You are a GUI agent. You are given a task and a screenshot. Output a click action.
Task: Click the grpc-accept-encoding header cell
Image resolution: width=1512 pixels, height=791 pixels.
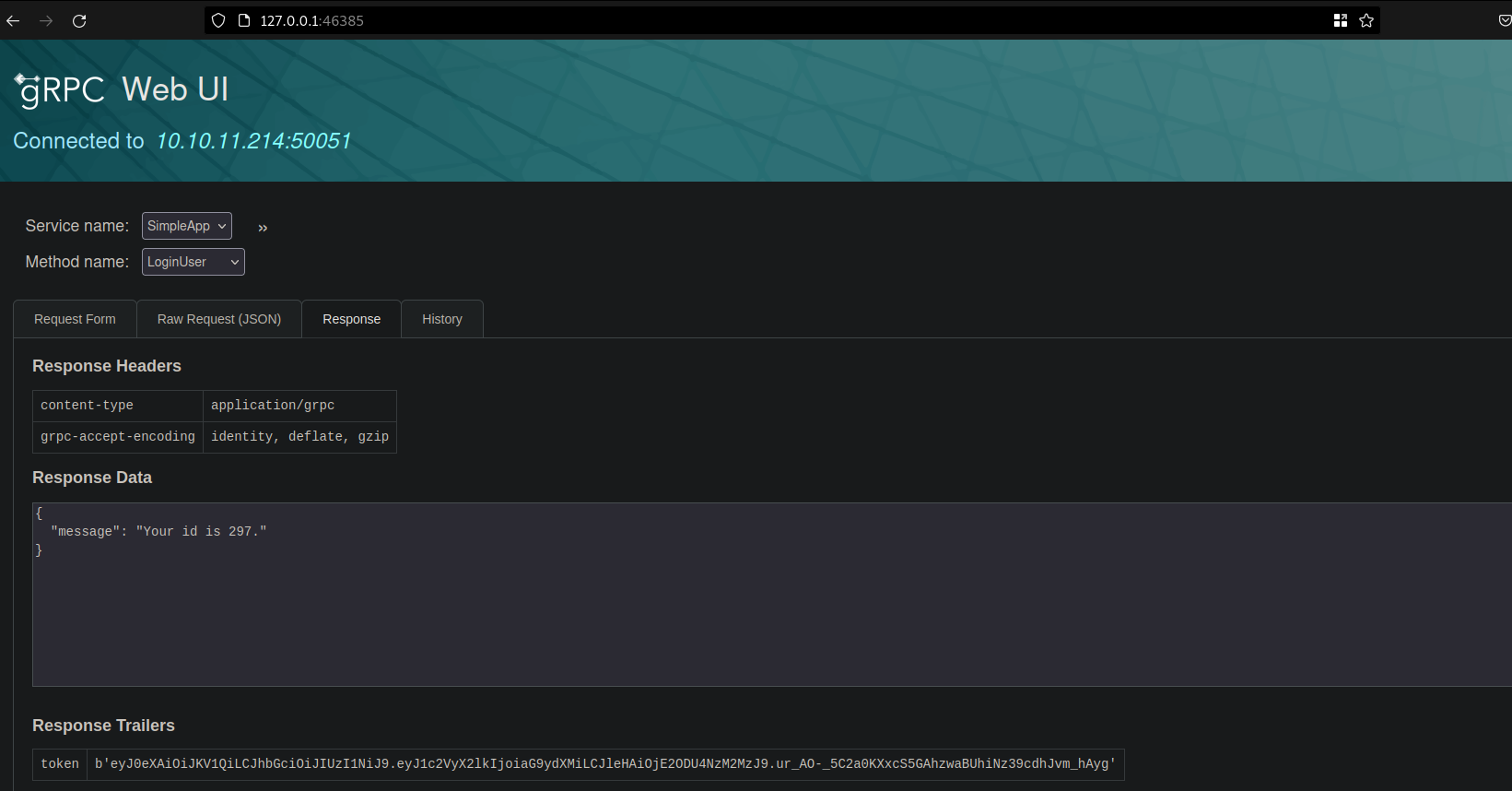(118, 436)
